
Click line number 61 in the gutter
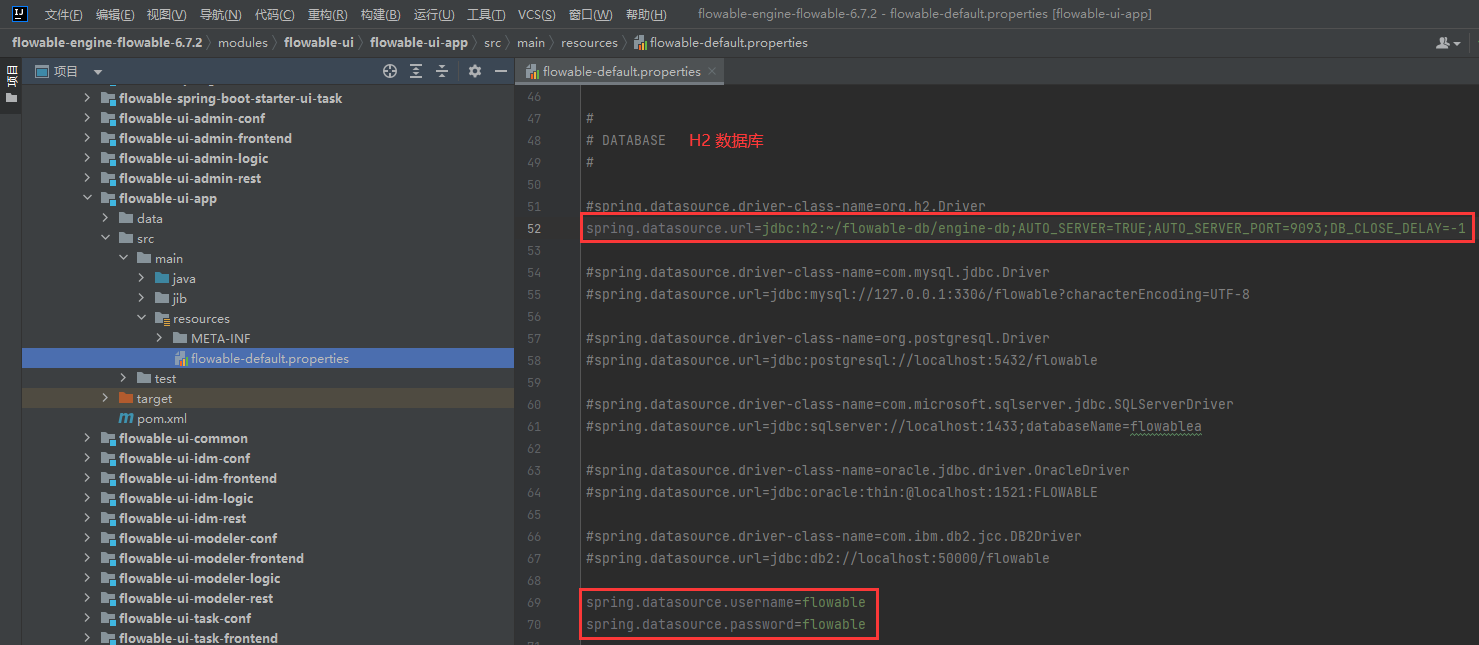[533, 427]
